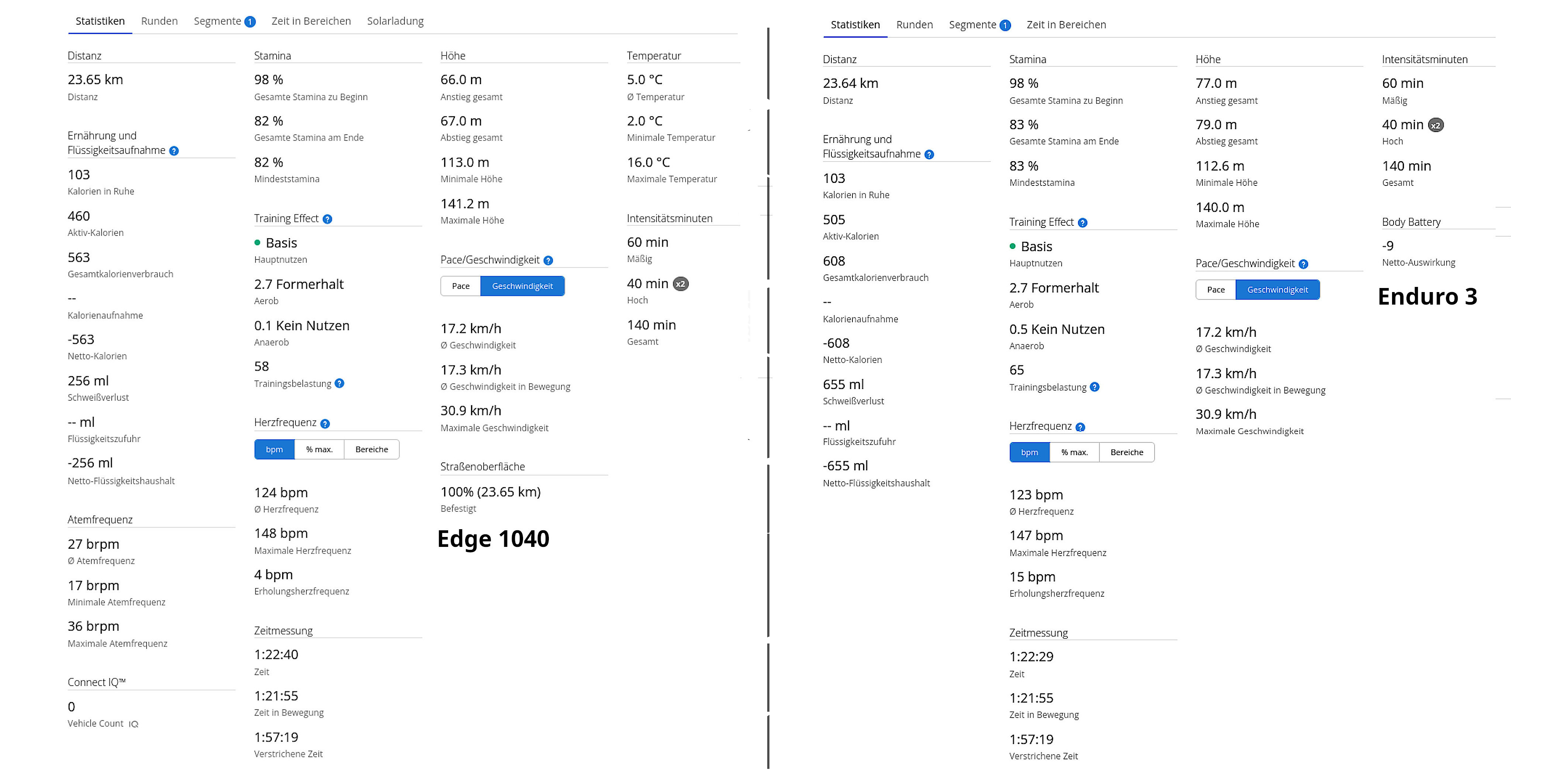Click the x2 badge beside 40 min on Enduro 3
This screenshot has height=784, width=1554.
(x=1436, y=125)
